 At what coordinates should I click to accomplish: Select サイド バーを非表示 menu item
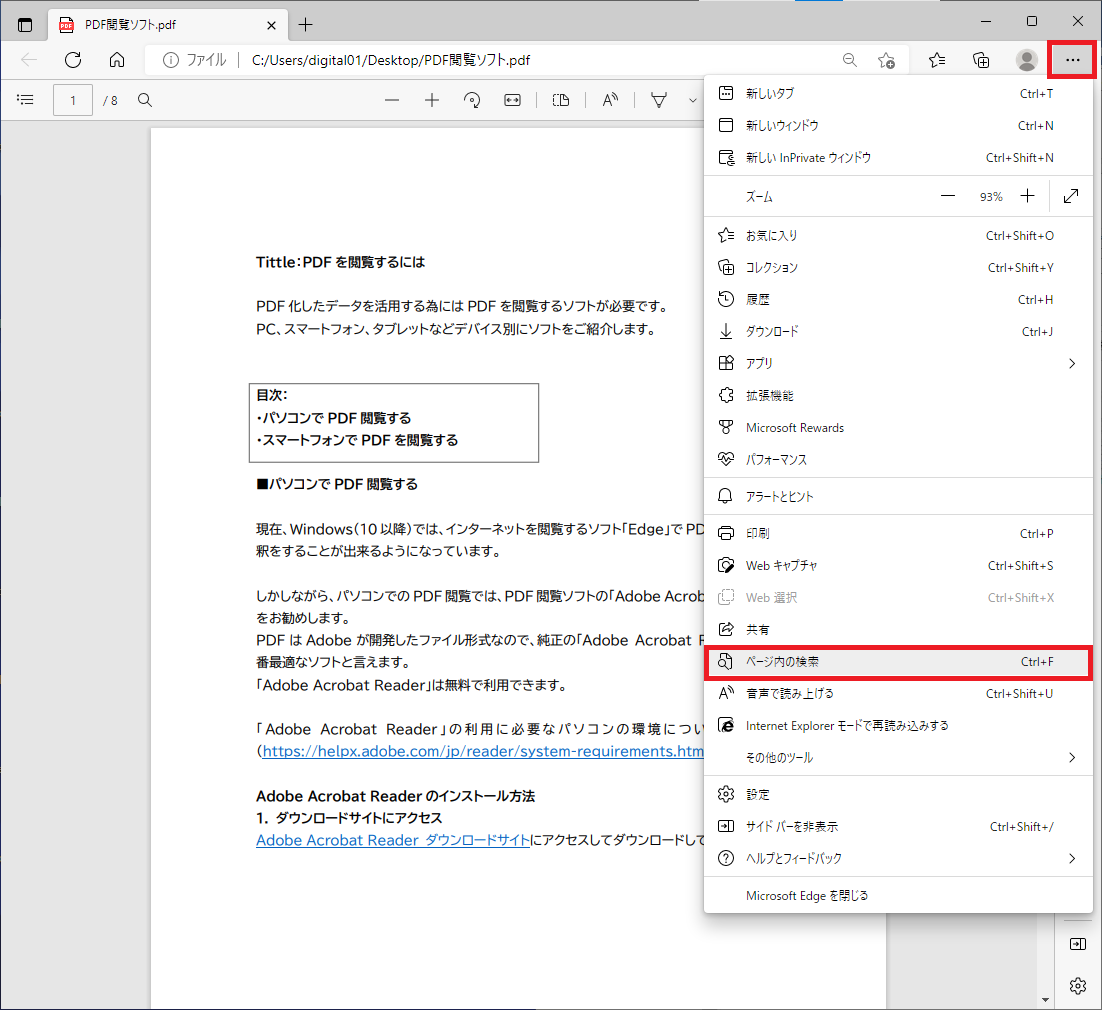coord(898,827)
